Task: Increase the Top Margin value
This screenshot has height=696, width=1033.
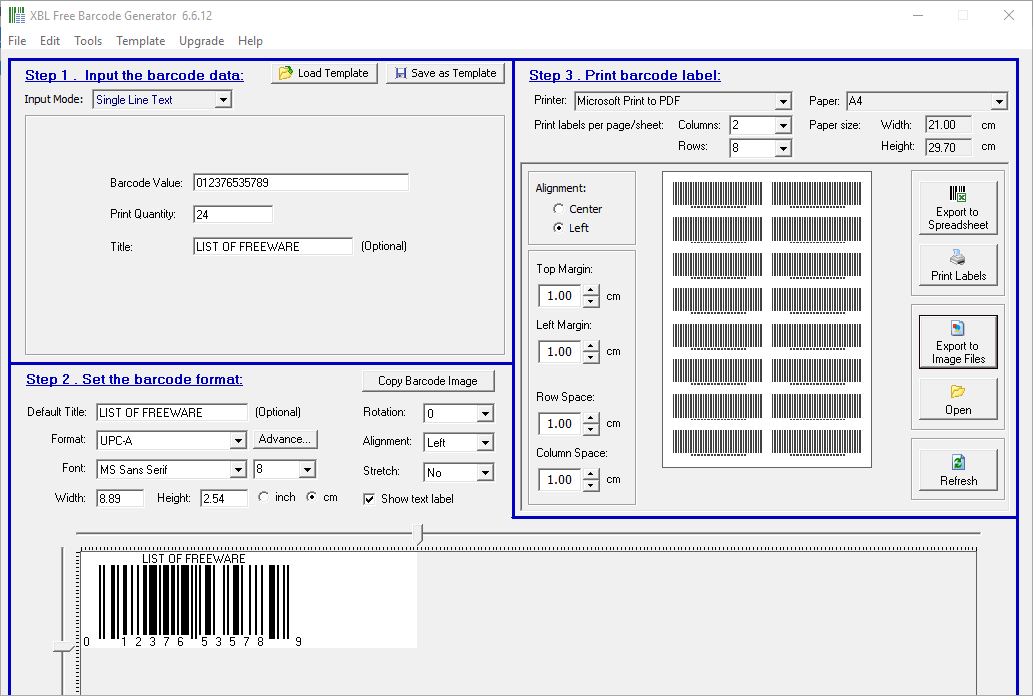Action: 591,290
